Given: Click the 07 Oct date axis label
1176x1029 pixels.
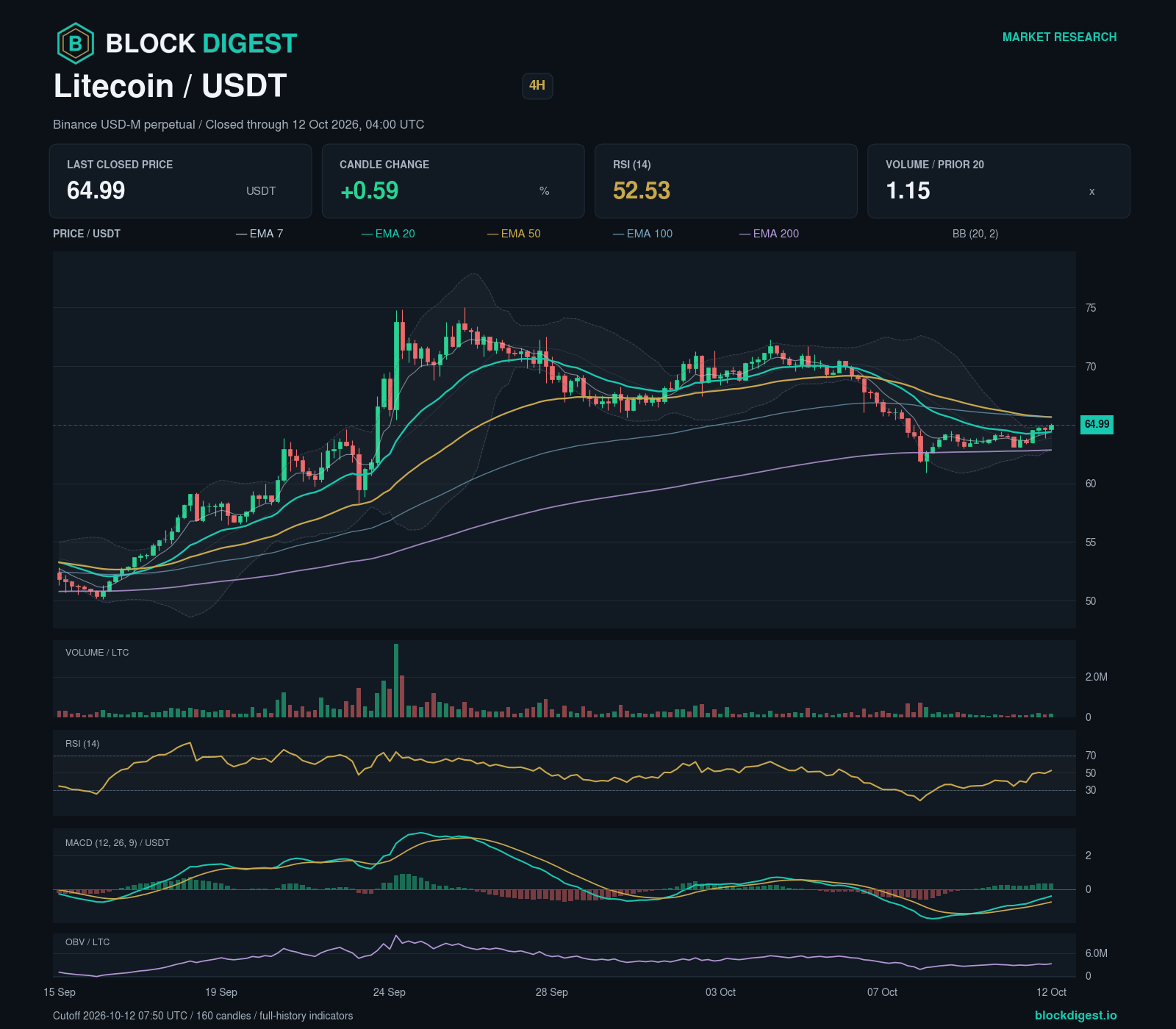Looking at the screenshot, I should pyautogui.click(x=883, y=992).
